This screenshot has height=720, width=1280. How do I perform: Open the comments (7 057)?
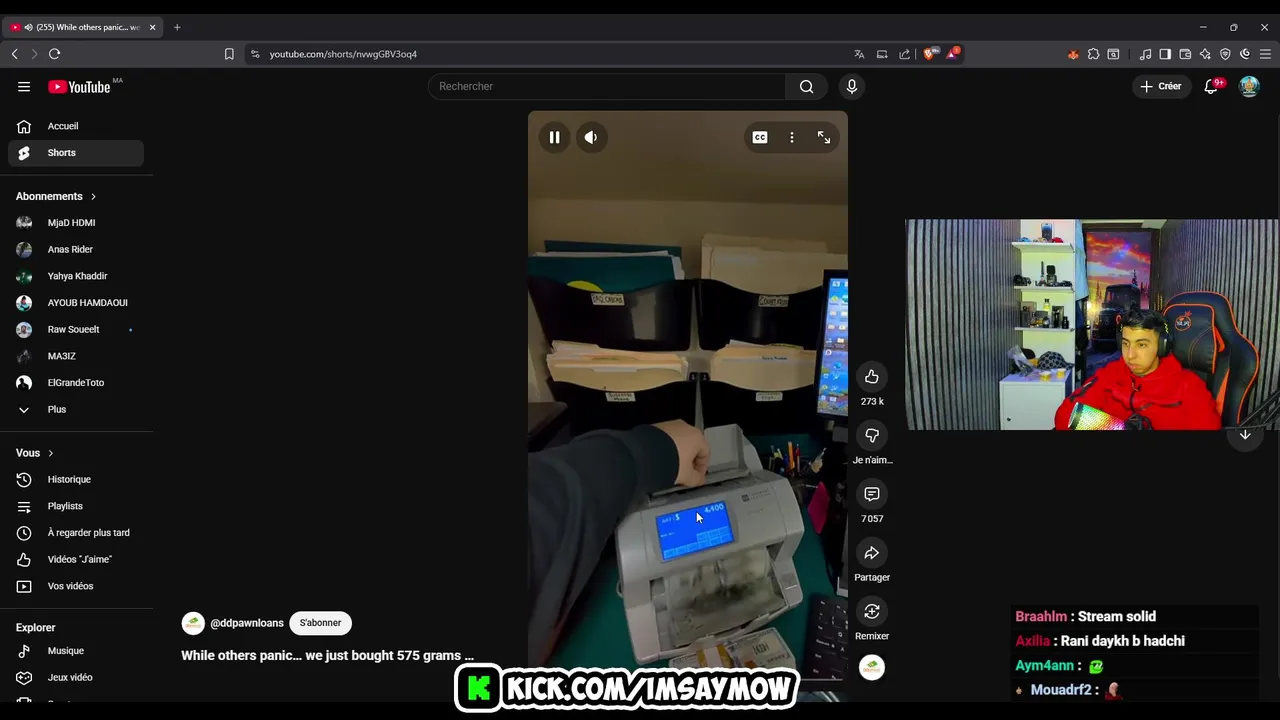(x=872, y=494)
